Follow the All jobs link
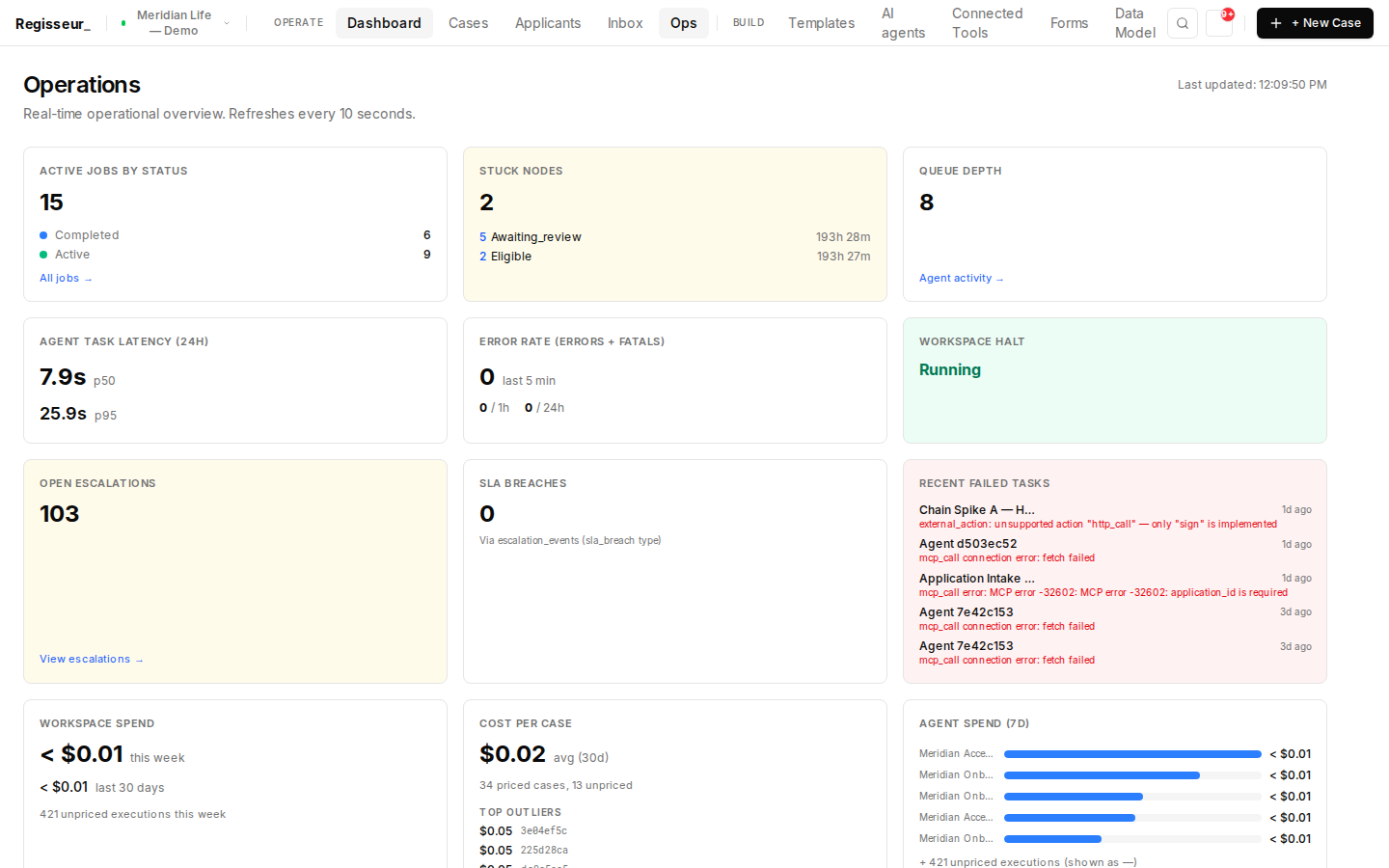This screenshot has width=1389, height=868. pyautogui.click(x=66, y=278)
